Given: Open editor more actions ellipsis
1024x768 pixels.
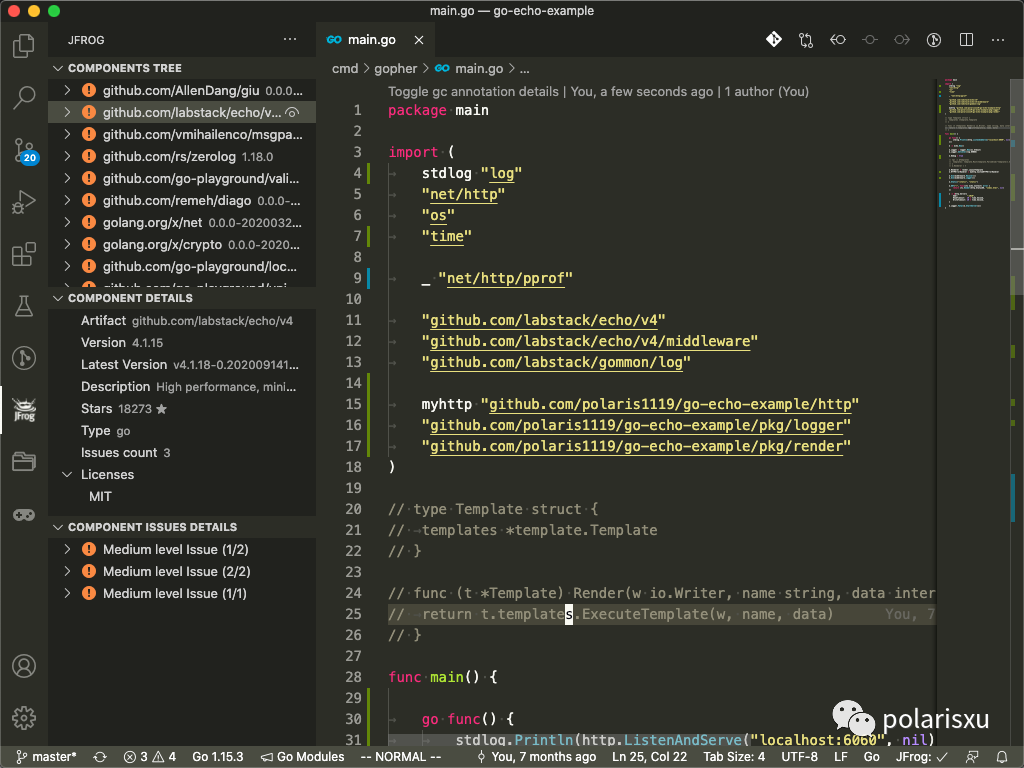Looking at the screenshot, I should pyautogui.click(x=998, y=40).
